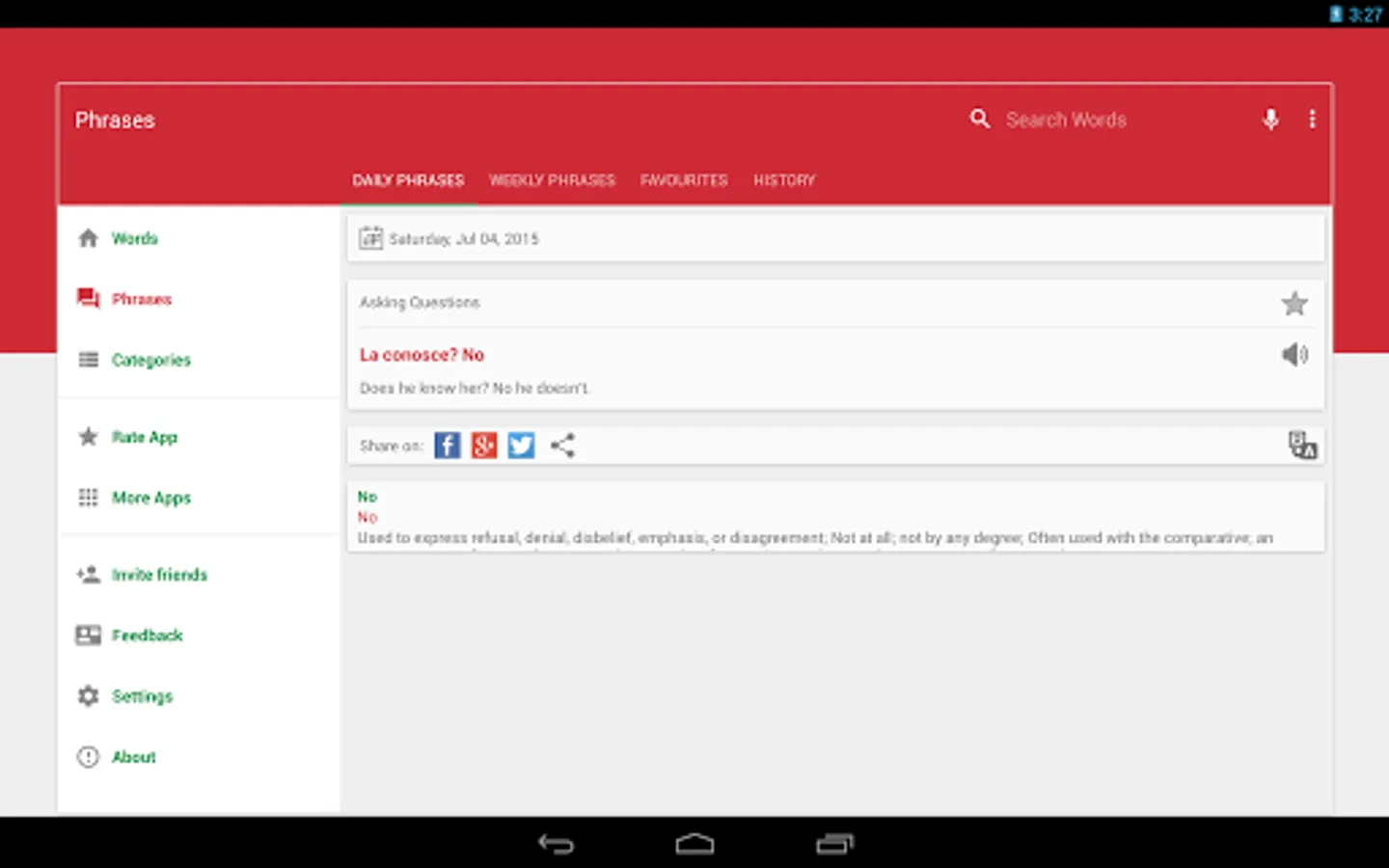Open the translate icon in share row
Image resolution: width=1389 pixels, height=868 pixels.
click(1302, 445)
